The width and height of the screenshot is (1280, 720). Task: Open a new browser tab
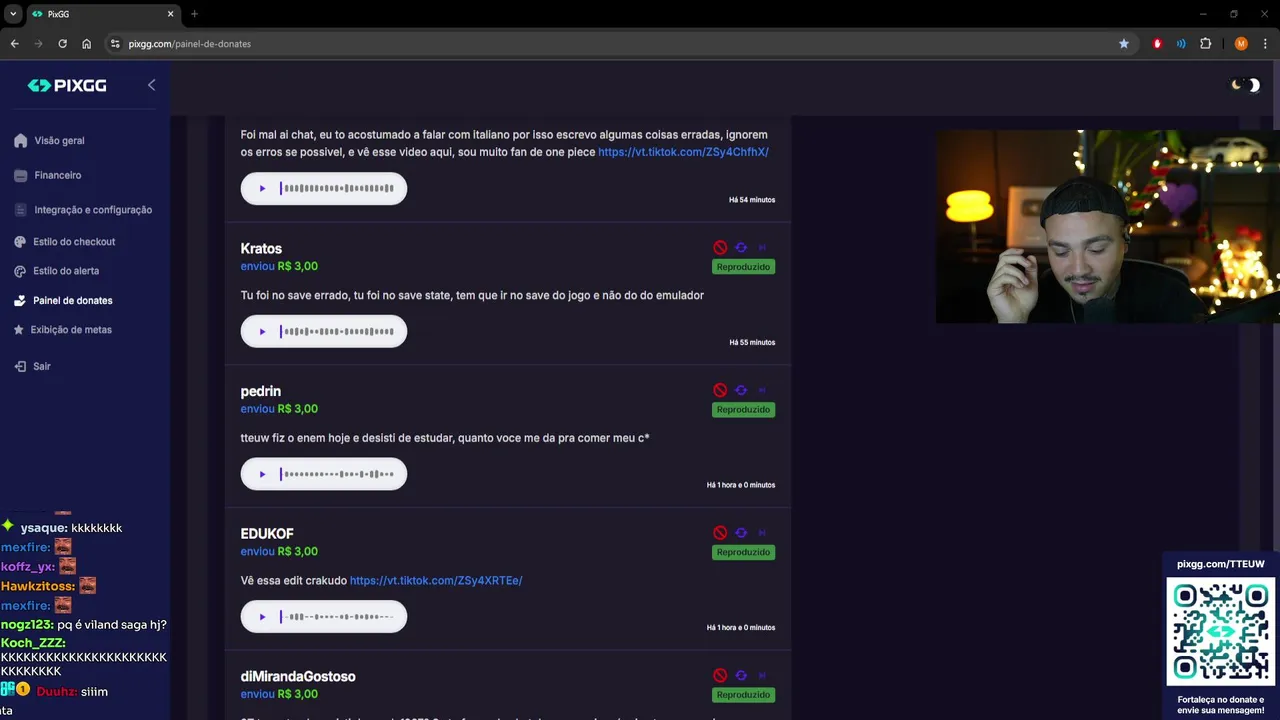click(194, 14)
